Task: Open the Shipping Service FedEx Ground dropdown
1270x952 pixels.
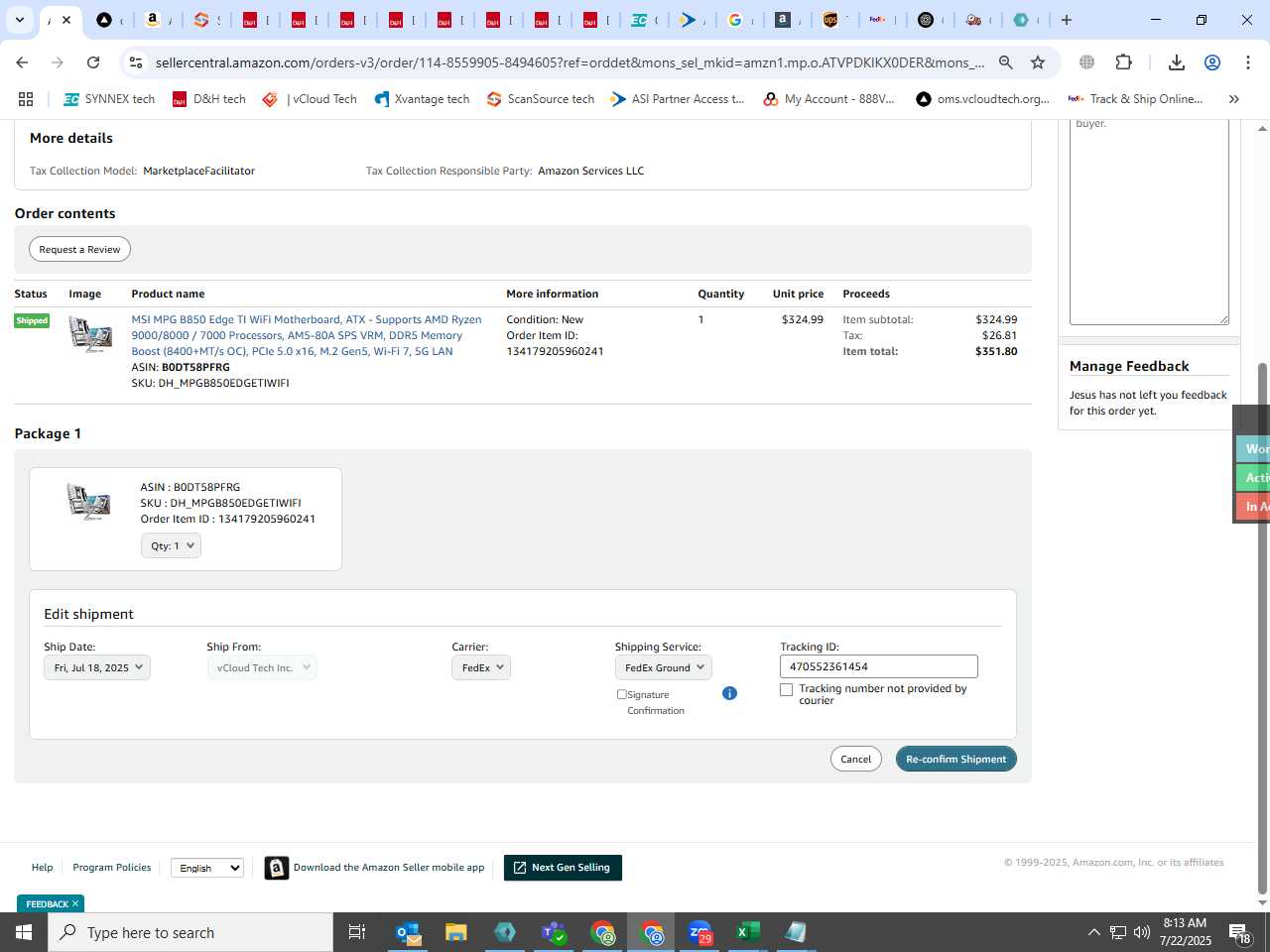Action: click(x=664, y=667)
